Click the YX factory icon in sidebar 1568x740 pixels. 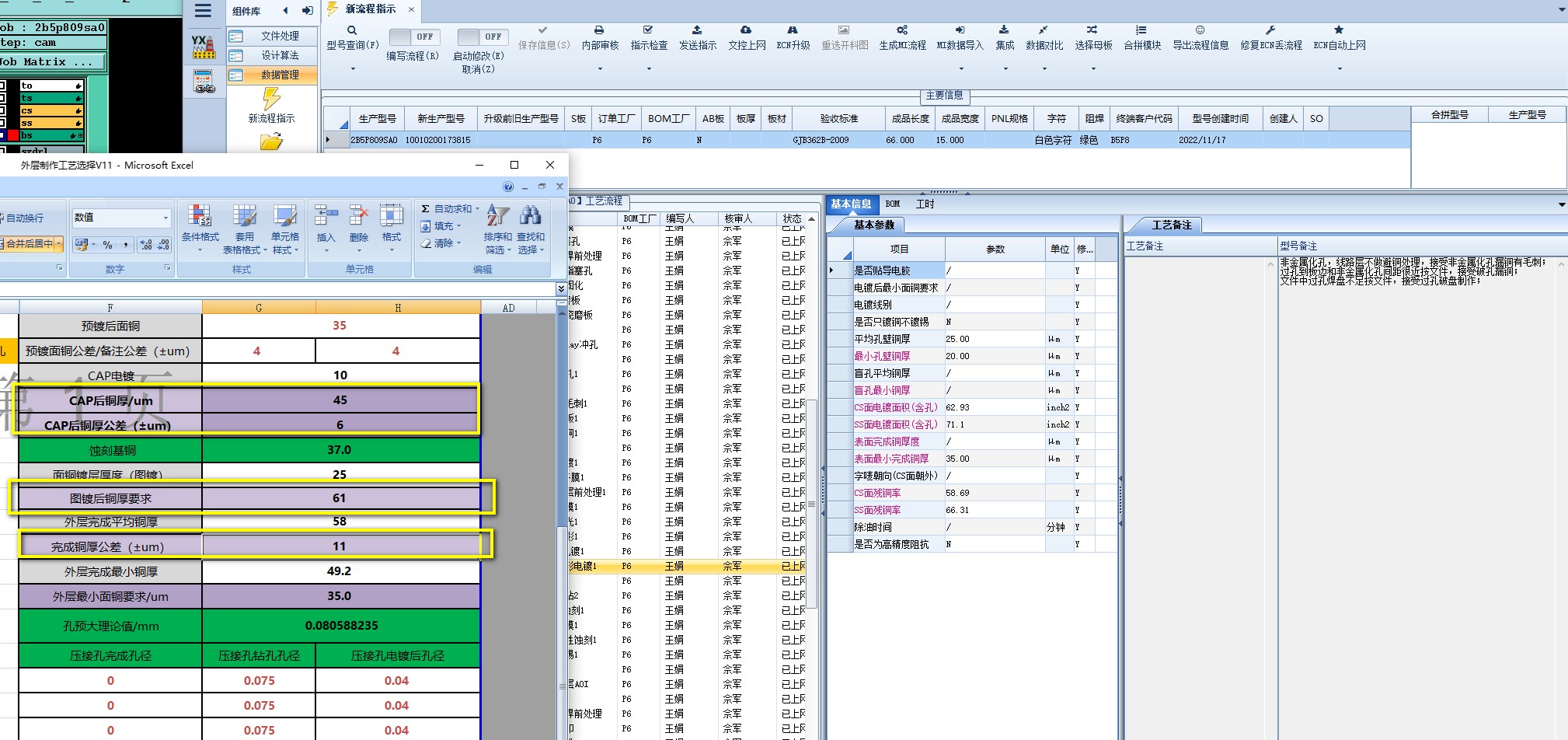pyautogui.click(x=204, y=47)
